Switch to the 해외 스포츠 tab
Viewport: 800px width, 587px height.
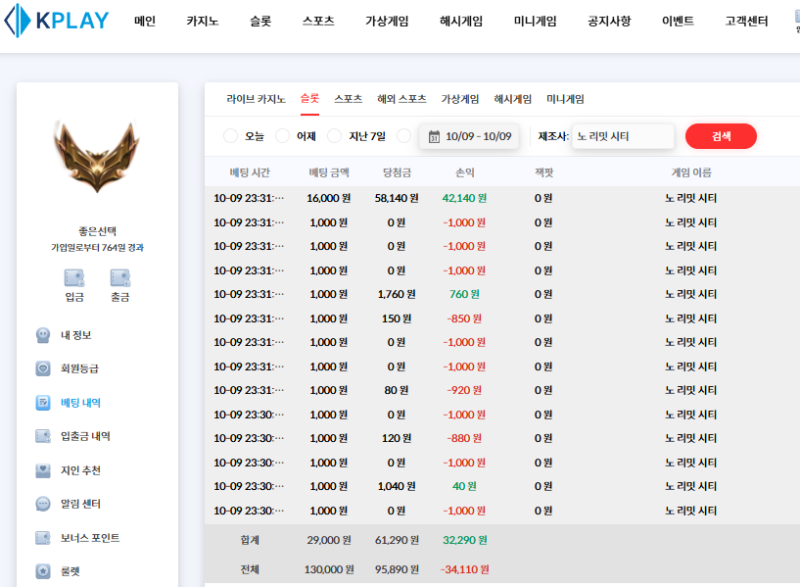[x=401, y=99]
